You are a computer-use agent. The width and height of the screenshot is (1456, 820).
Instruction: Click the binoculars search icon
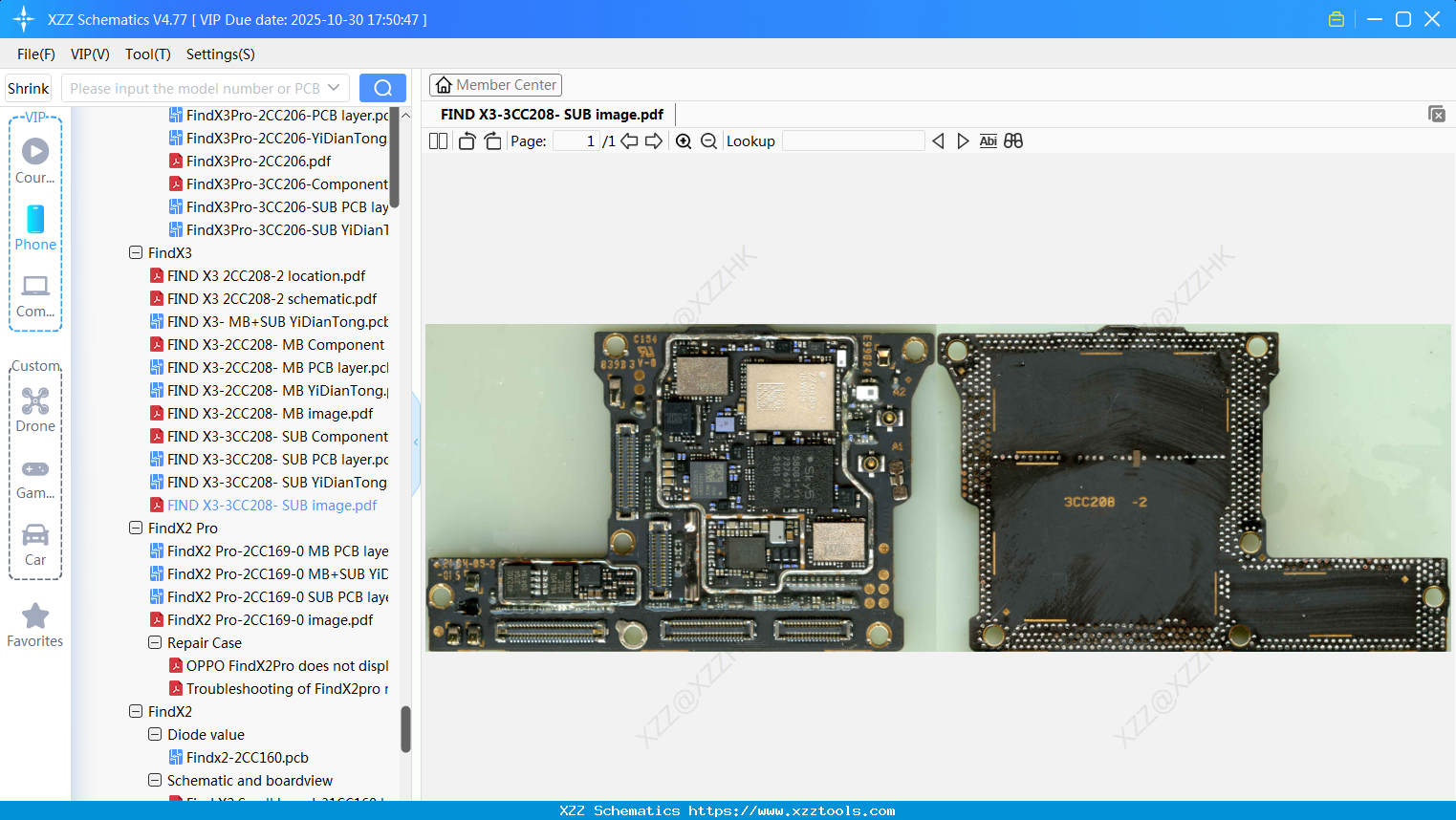(1013, 141)
